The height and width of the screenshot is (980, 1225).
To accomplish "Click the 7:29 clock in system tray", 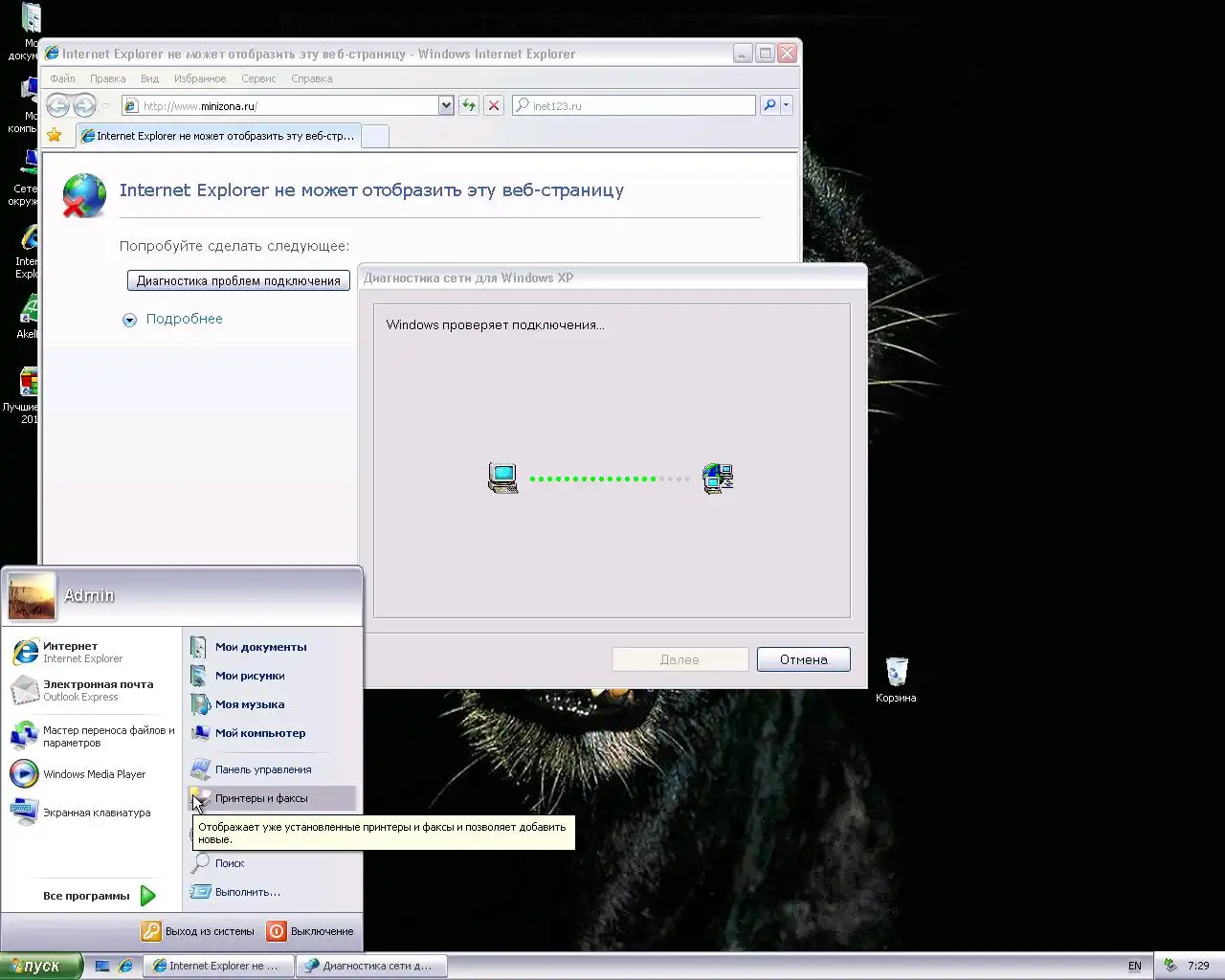I will pos(1198,966).
